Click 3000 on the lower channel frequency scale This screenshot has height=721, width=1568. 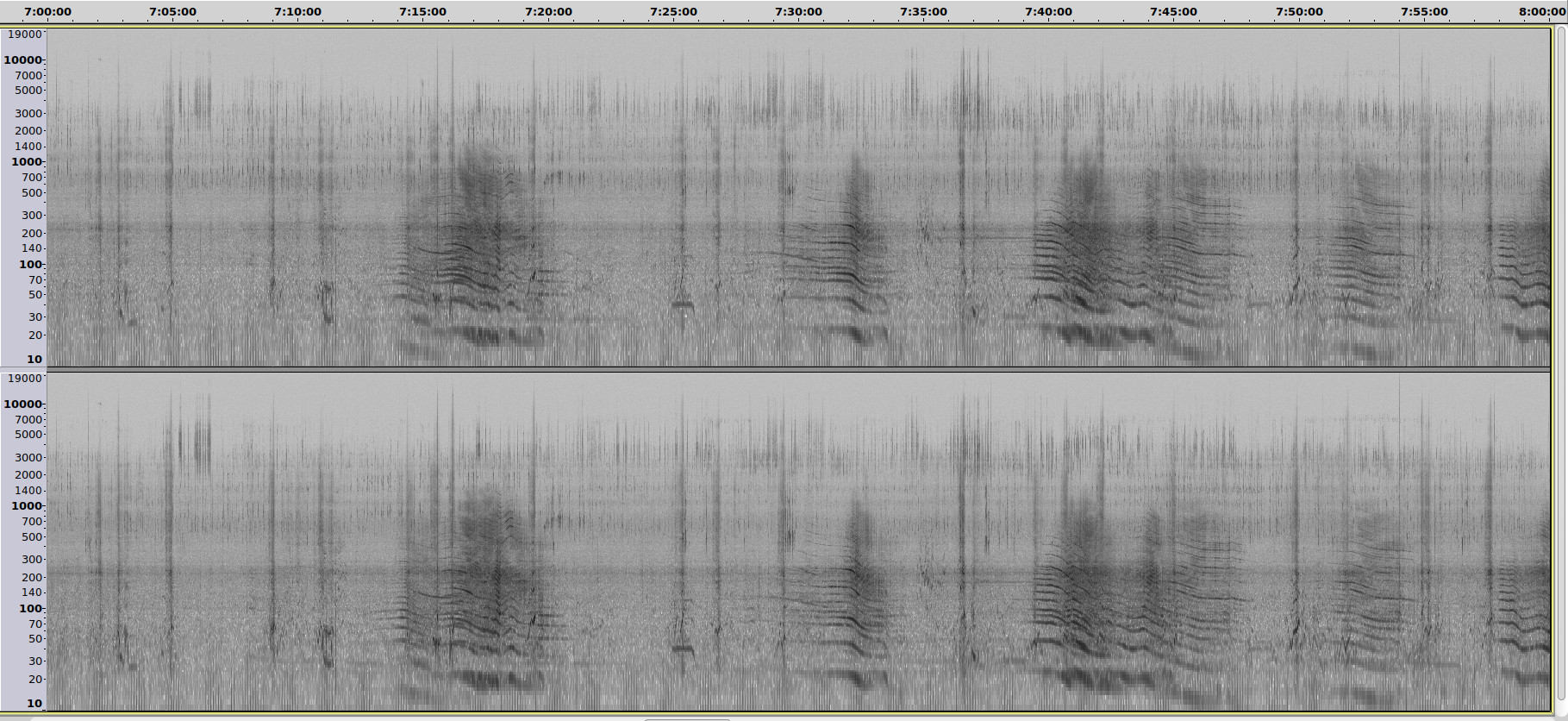[x=28, y=458]
